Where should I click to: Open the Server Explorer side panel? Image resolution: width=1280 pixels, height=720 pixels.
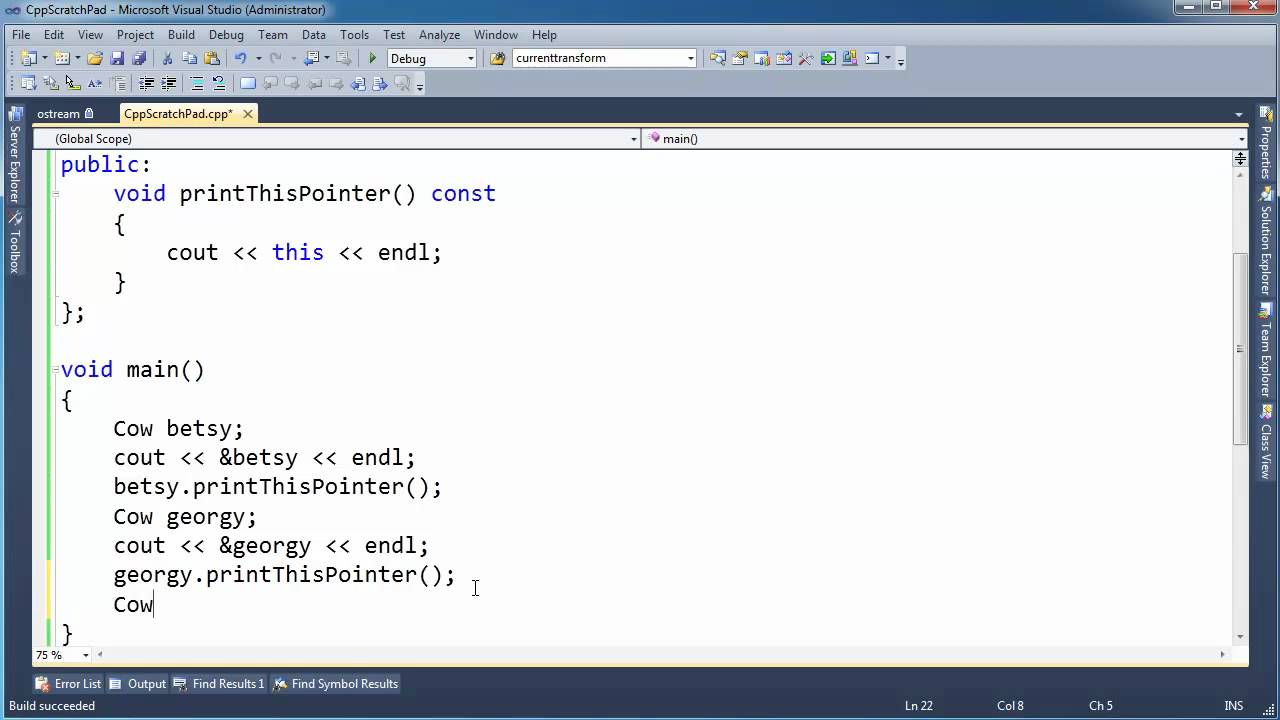(x=15, y=156)
